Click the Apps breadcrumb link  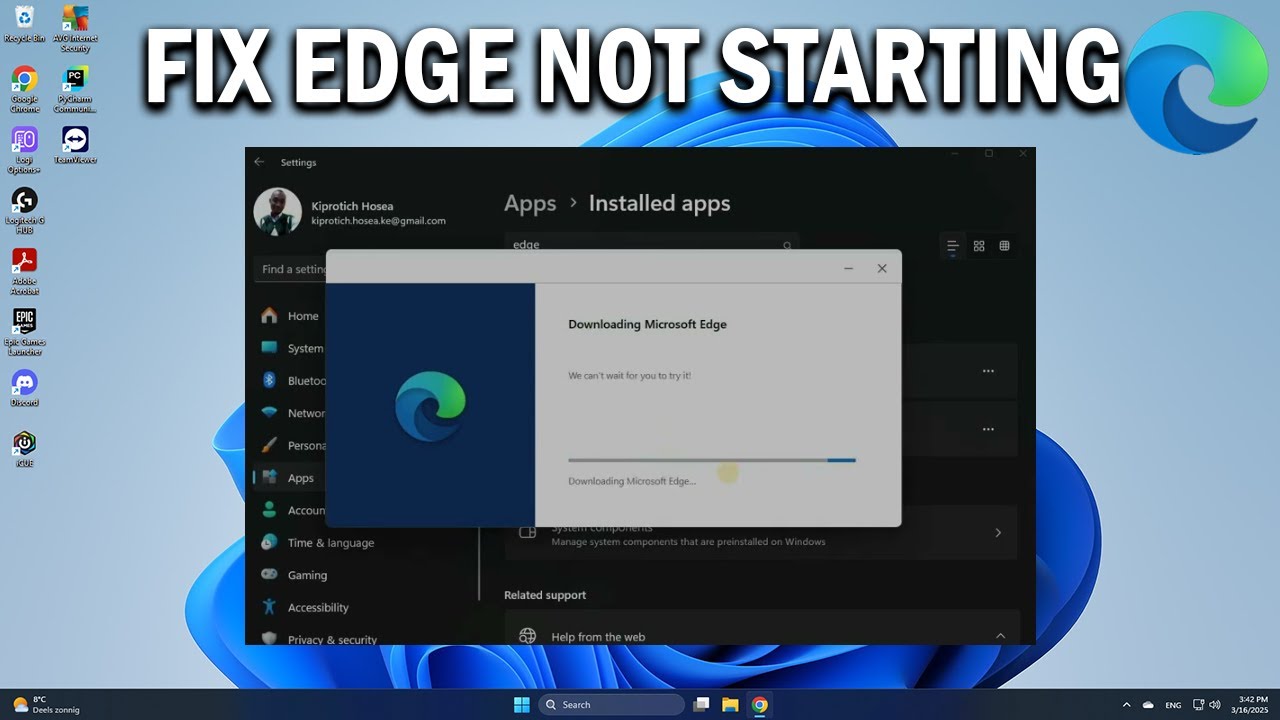[530, 204]
